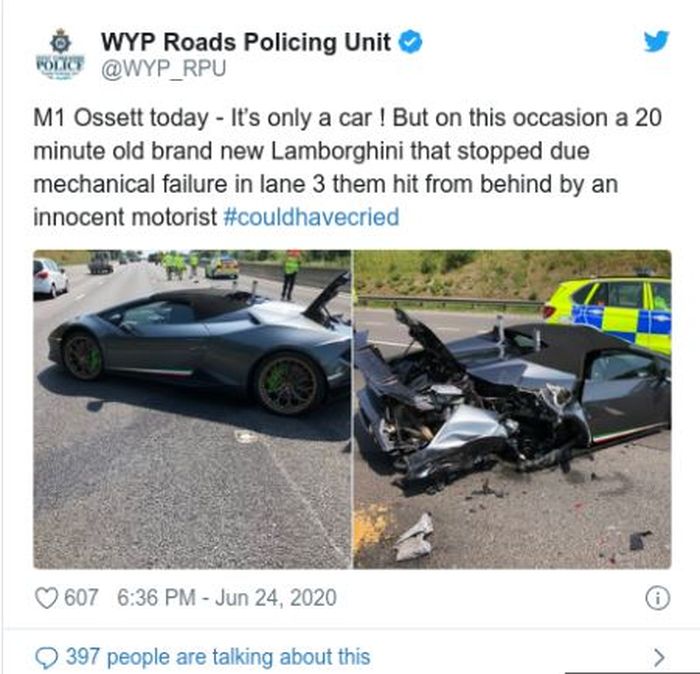This screenshot has width=700, height=674.
Task: Click the green brake caliper rear wheel
Action: click(x=288, y=384)
